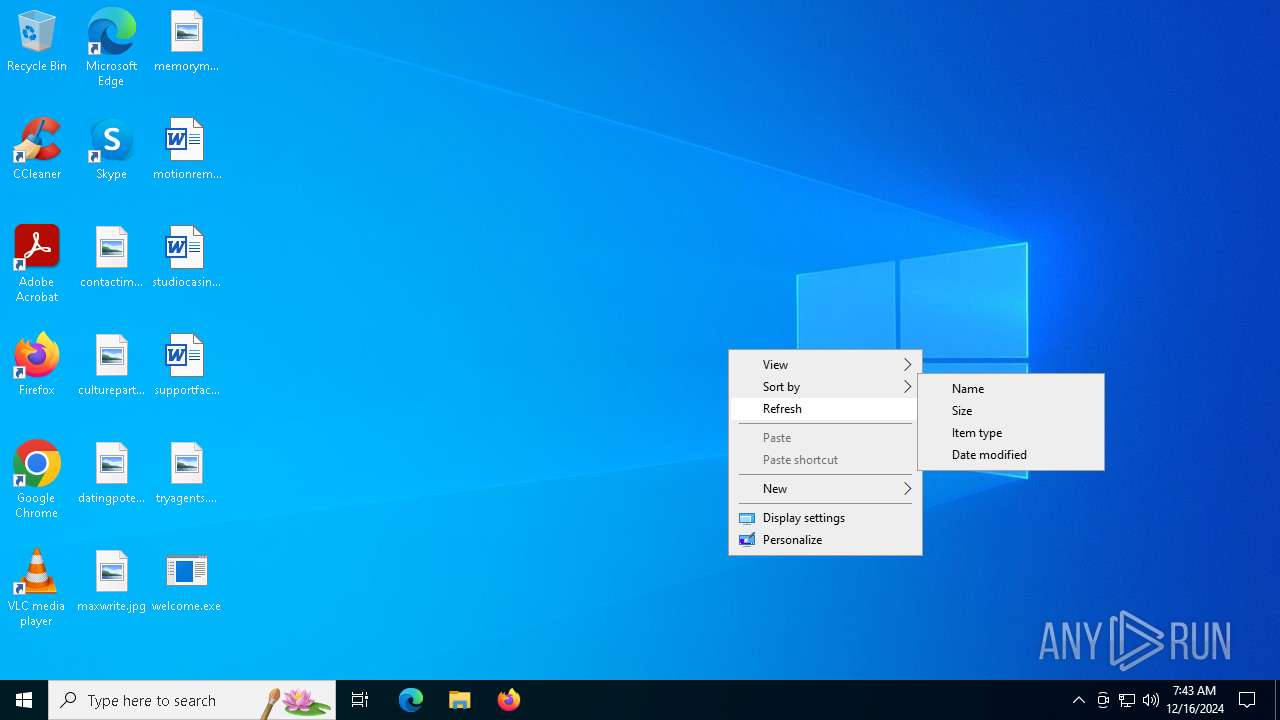1280x720 pixels.
Task: Expand the Sort by submenu
Action: (x=825, y=387)
